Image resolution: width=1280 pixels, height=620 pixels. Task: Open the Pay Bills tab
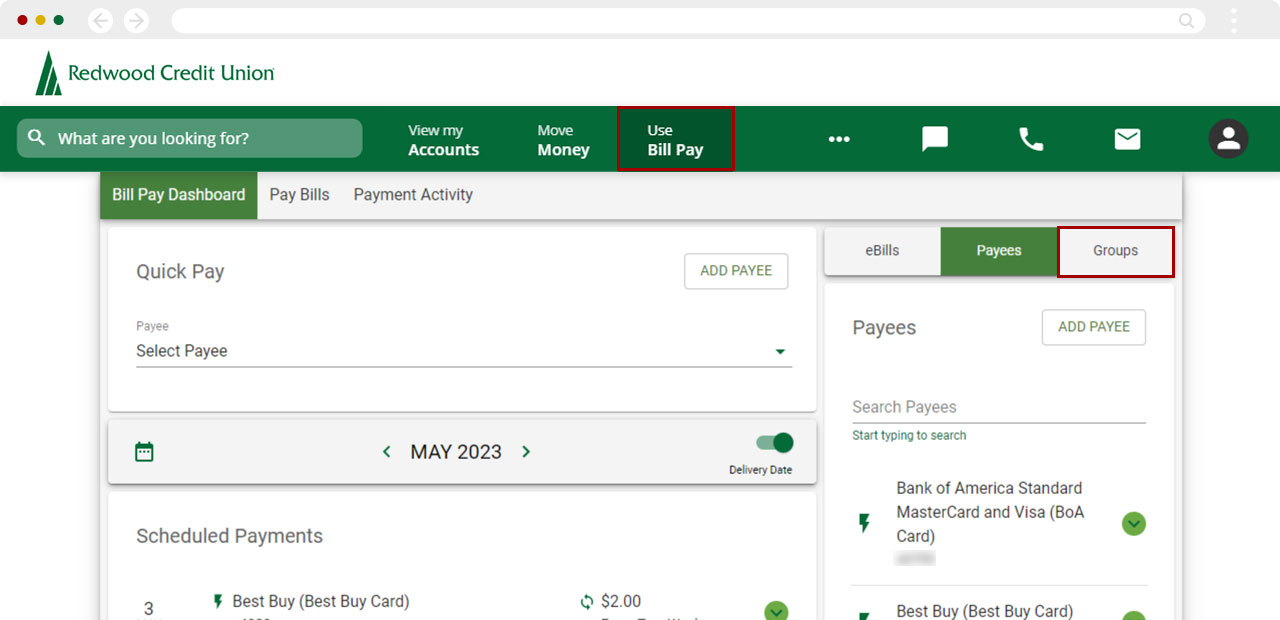tap(299, 195)
